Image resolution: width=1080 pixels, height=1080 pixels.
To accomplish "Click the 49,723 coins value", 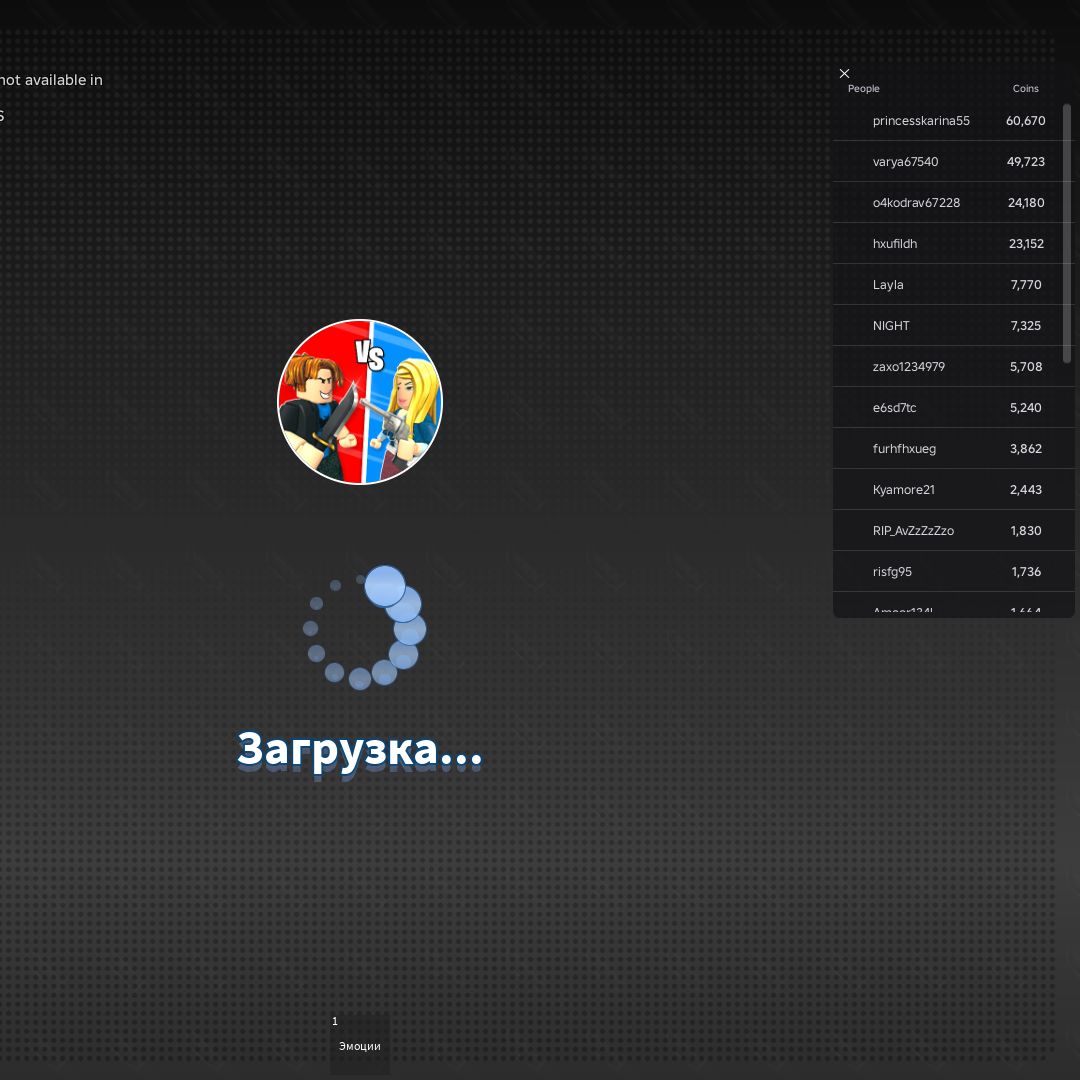I will [x=1026, y=162].
